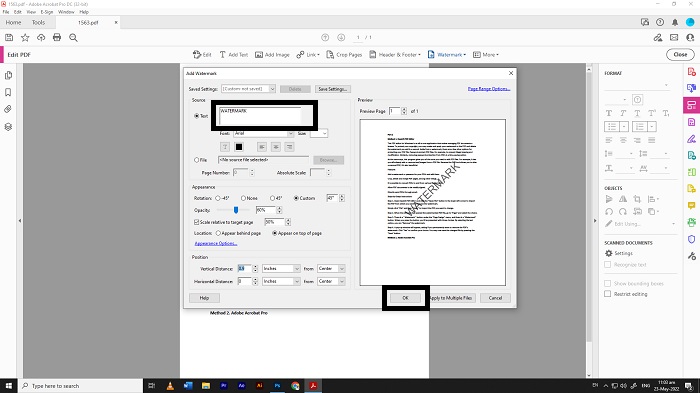Click the black text color swatch
This screenshot has width=700, height=393.
(x=239, y=147)
